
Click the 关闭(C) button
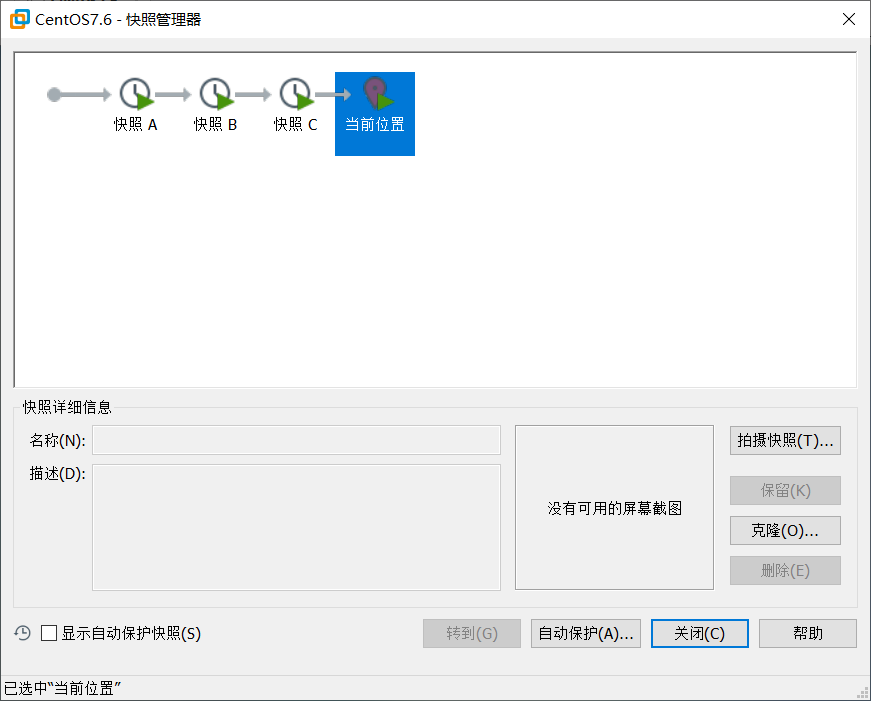click(699, 633)
